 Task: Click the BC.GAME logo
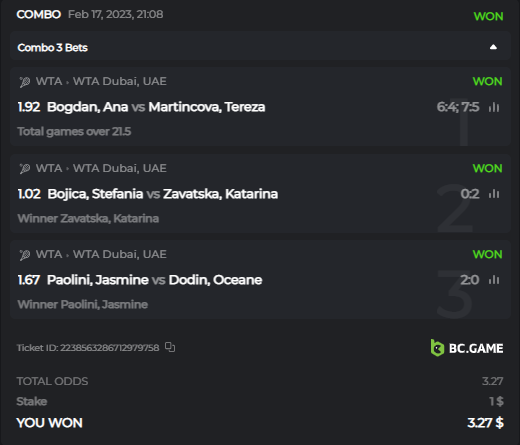pyautogui.click(x=467, y=348)
